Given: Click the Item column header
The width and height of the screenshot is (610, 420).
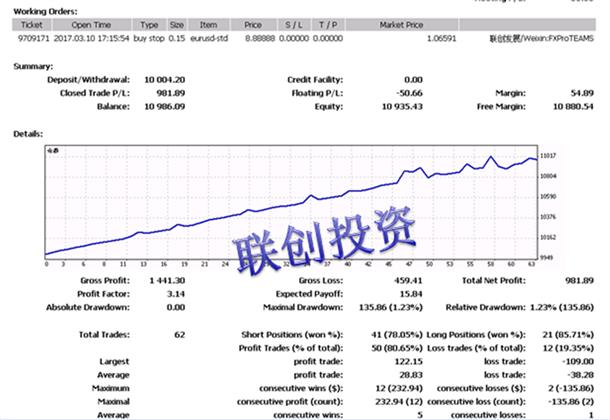Looking at the screenshot, I should pos(209,25).
